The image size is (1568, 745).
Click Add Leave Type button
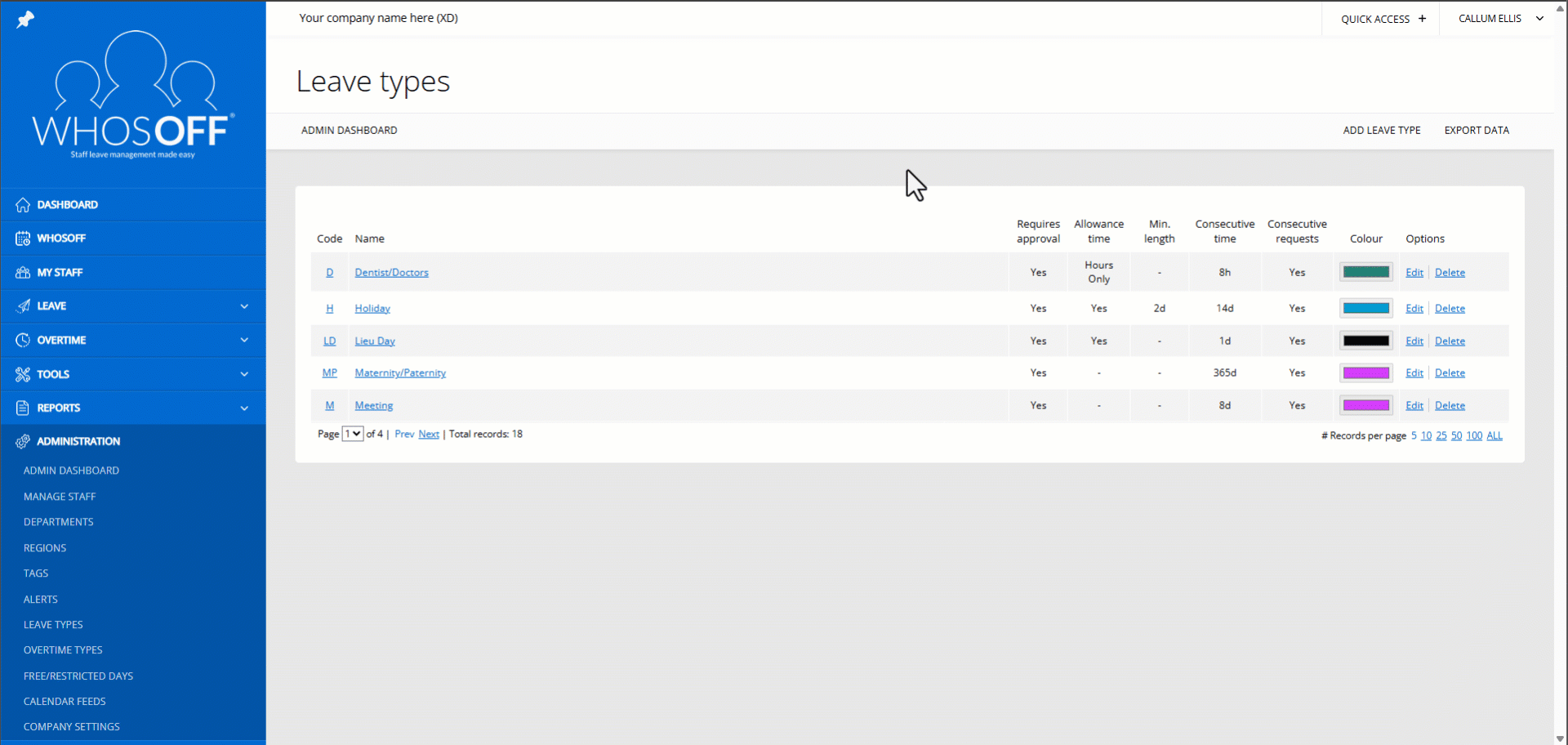pyautogui.click(x=1381, y=130)
